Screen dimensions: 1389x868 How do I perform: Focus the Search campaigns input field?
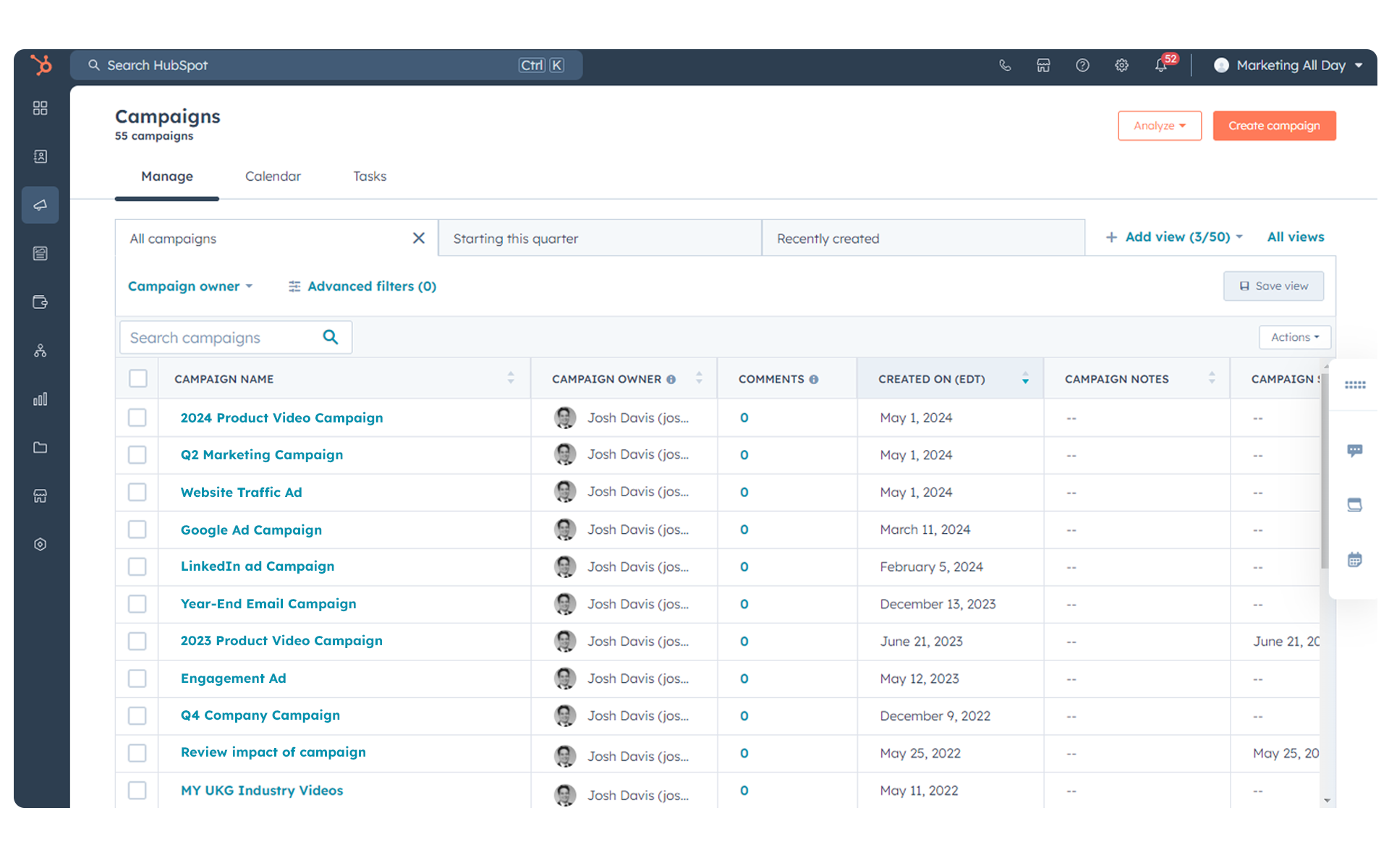tap(236, 337)
